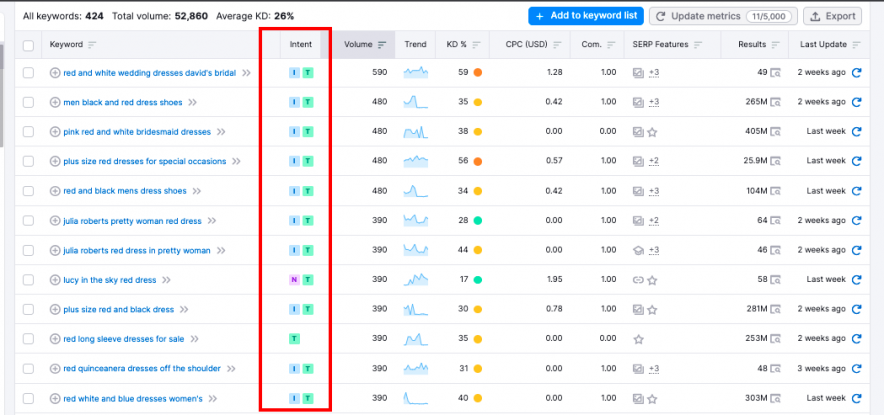Add 'pink red and white bridesmaid dresses' via plus icon
This screenshot has width=884, height=415.
55,132
